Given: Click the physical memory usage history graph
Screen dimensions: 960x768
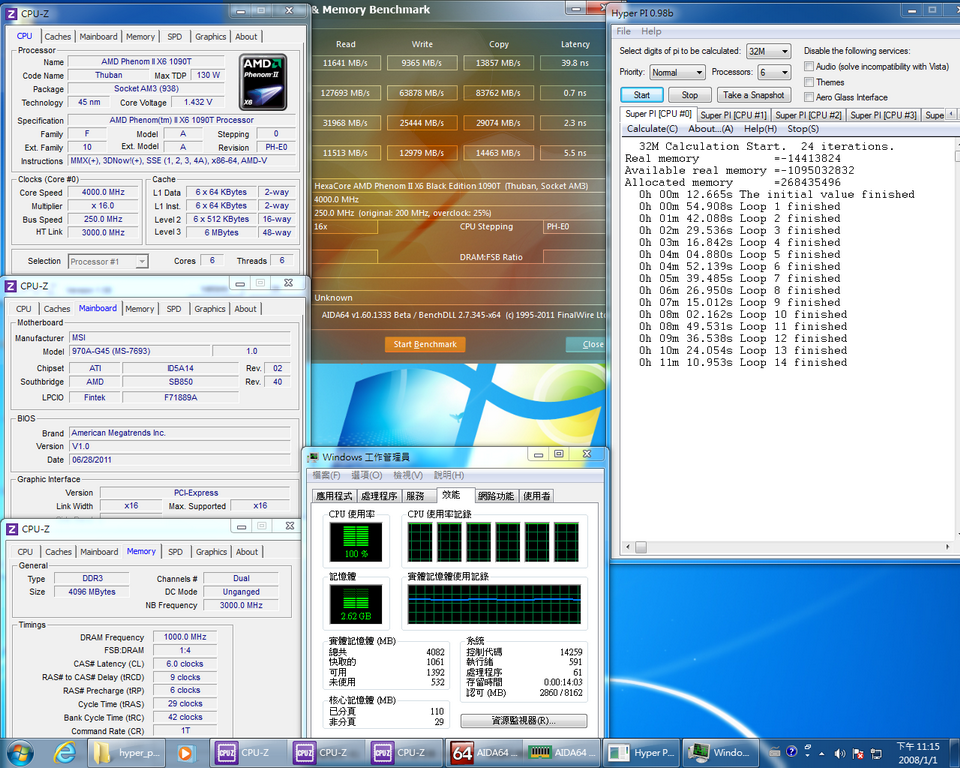Looking at the screenshot, I should pyautogui.click(x=494, y=604).
